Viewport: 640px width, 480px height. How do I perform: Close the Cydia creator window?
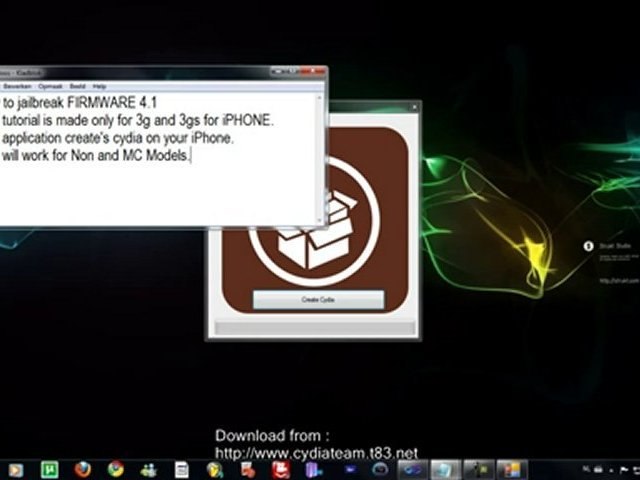click(414, 107)
